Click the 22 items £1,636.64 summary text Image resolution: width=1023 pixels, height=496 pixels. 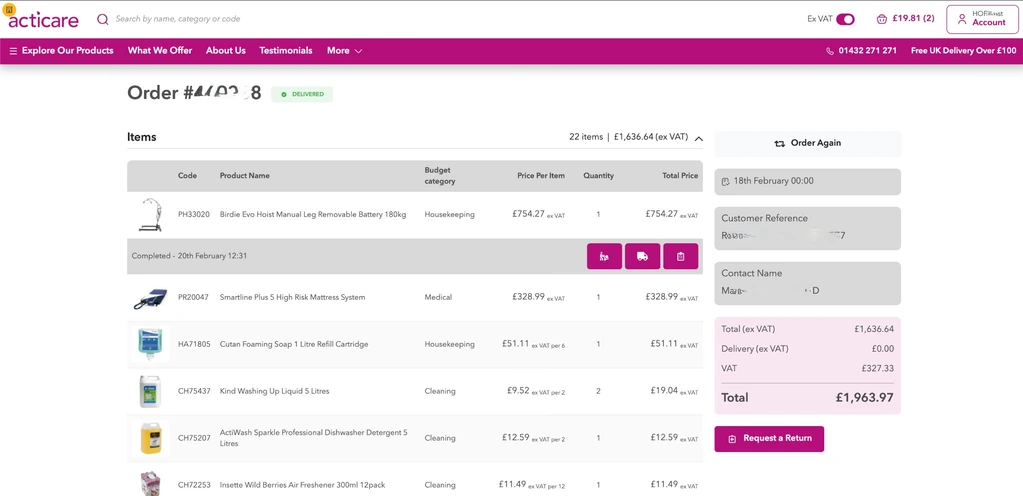coord(628,138)
